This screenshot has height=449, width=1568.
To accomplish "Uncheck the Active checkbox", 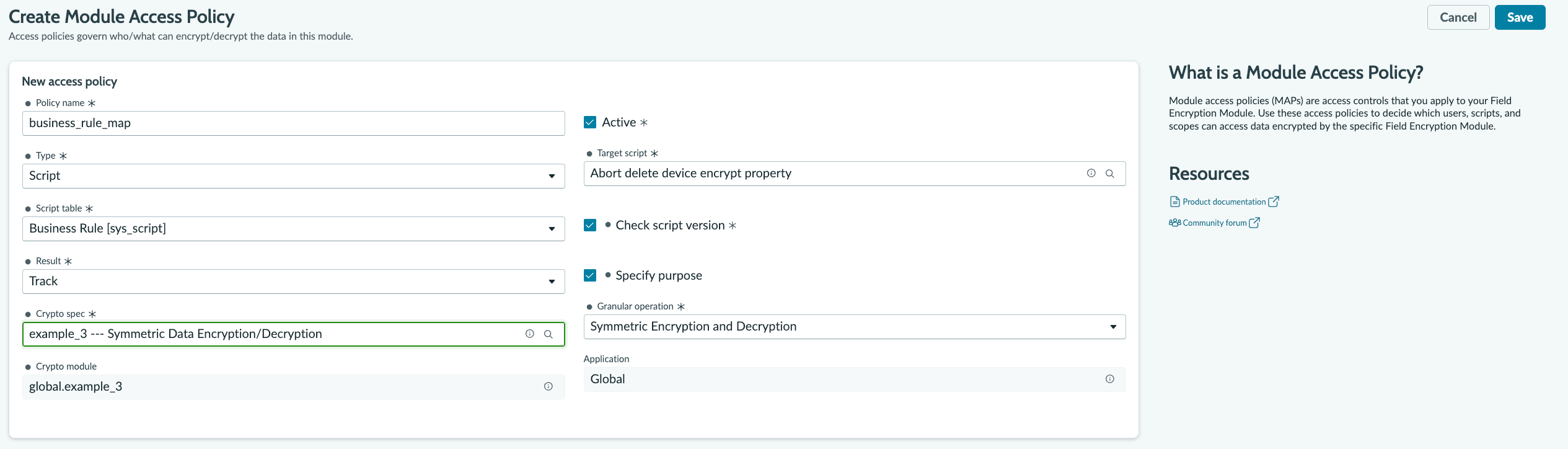I will tap(590, 122).
